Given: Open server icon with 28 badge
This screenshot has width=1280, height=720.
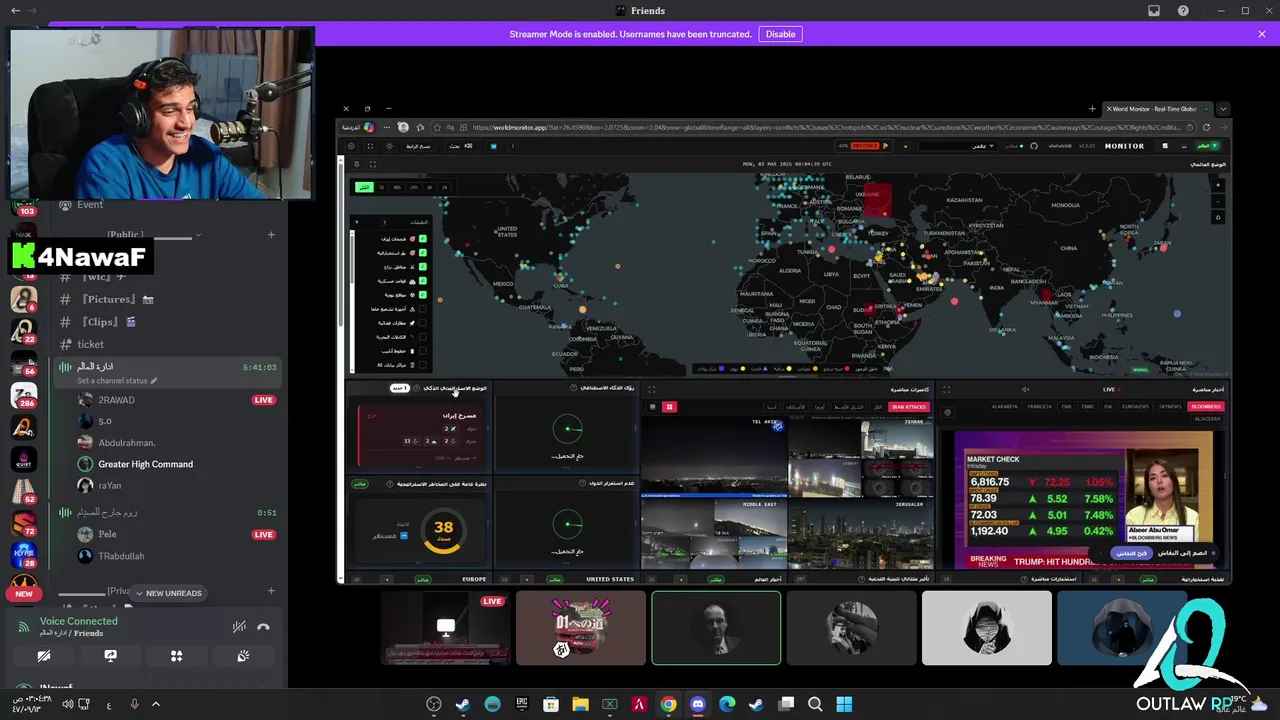Looking at the screenshot, I should pyautogui.click(x=24, y=555).
